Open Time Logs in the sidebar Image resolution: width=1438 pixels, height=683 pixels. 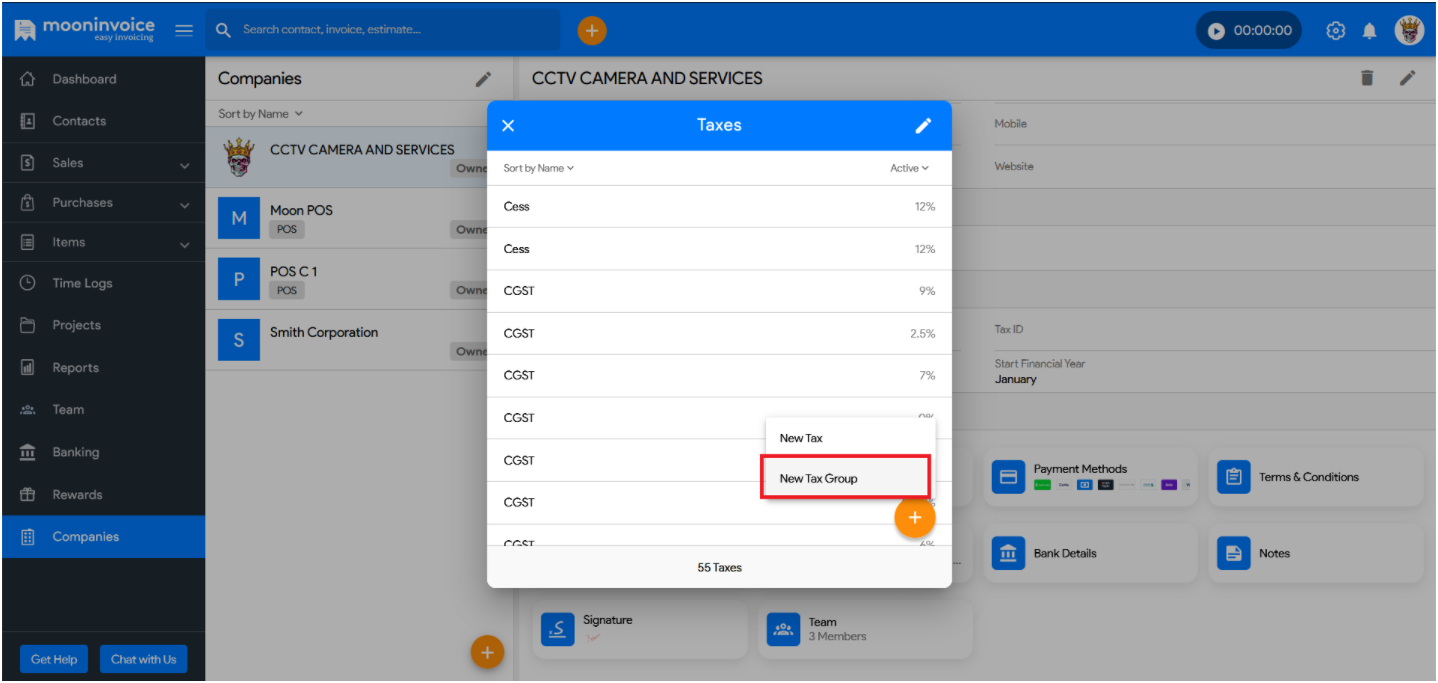[103, 284]
